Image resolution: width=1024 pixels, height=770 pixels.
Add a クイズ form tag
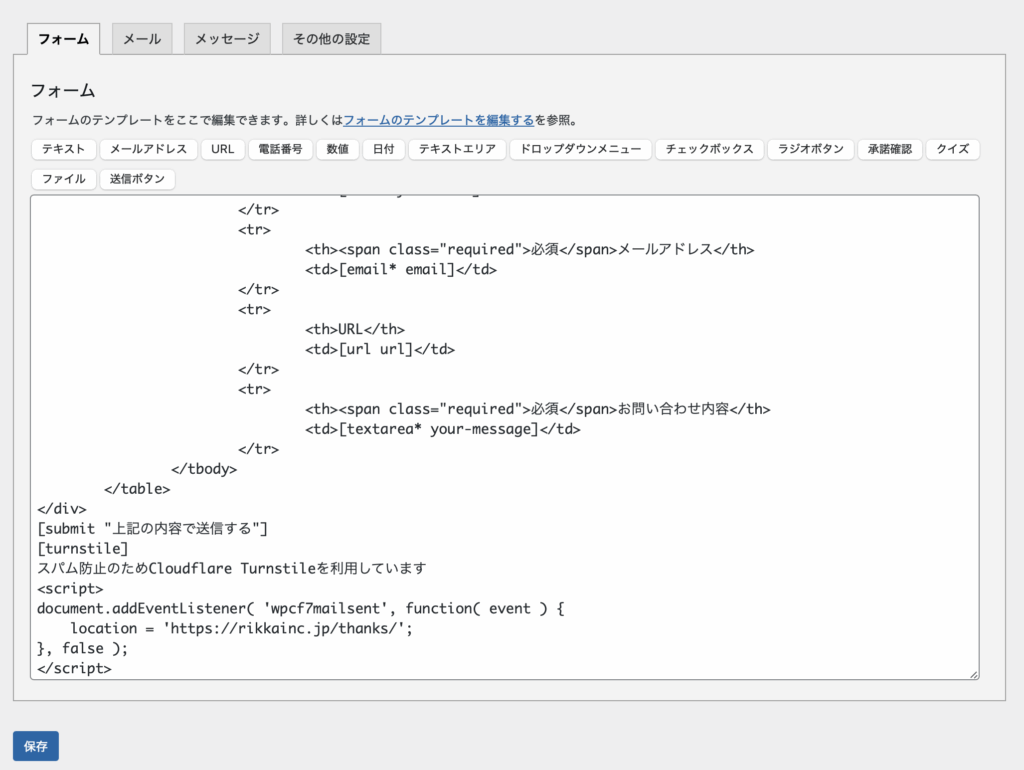952,149
